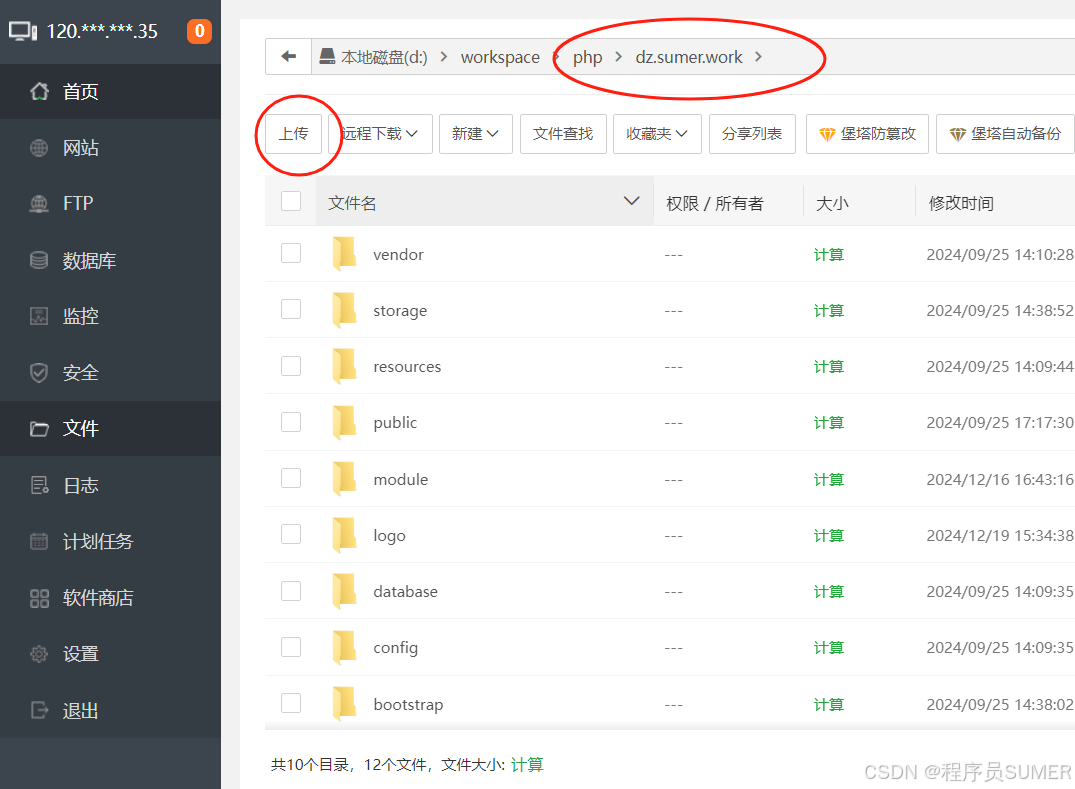Click the server monitor icon beside the IP
This screenshot has width=1075, height=789.
[23, 32]
